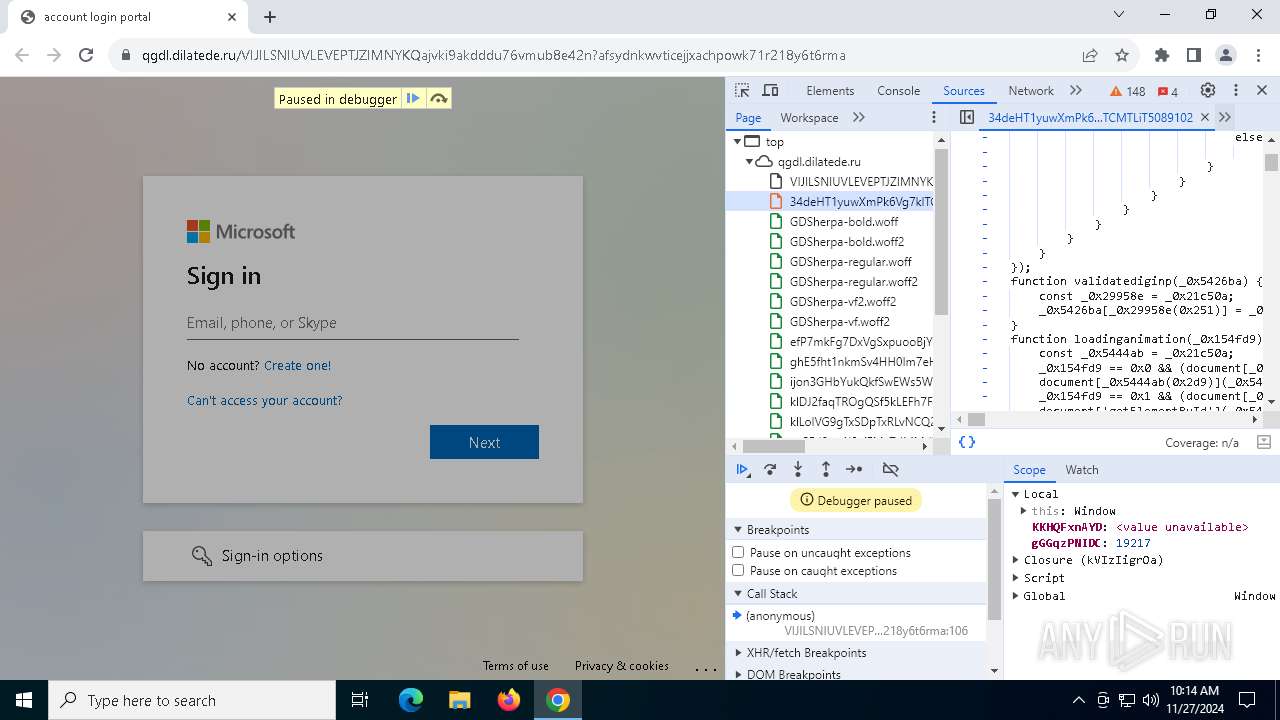Click Can't access your account link
Image resolution: width=1280 pixels, height=720 pixels.
[264, 400]
